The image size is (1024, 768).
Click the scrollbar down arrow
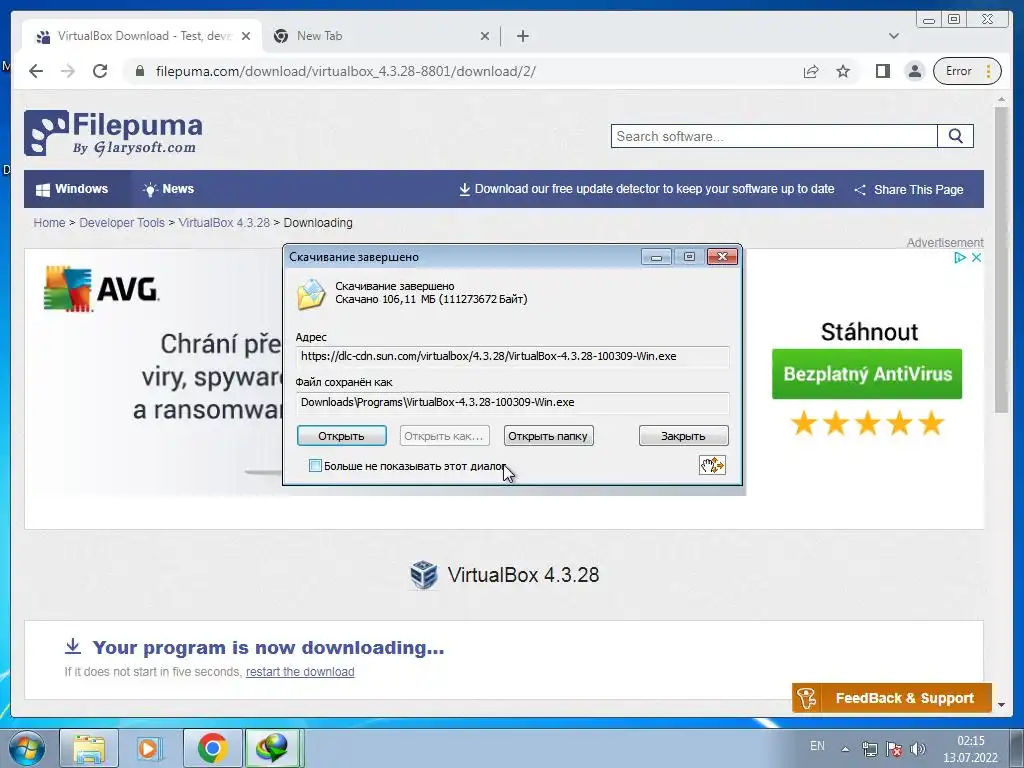pos(1001,705)
